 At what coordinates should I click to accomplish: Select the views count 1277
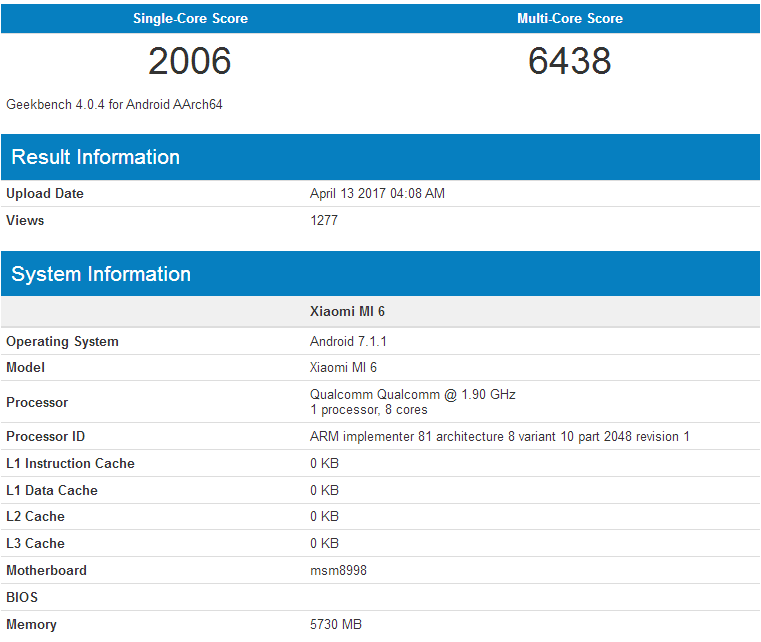[324, 220]
